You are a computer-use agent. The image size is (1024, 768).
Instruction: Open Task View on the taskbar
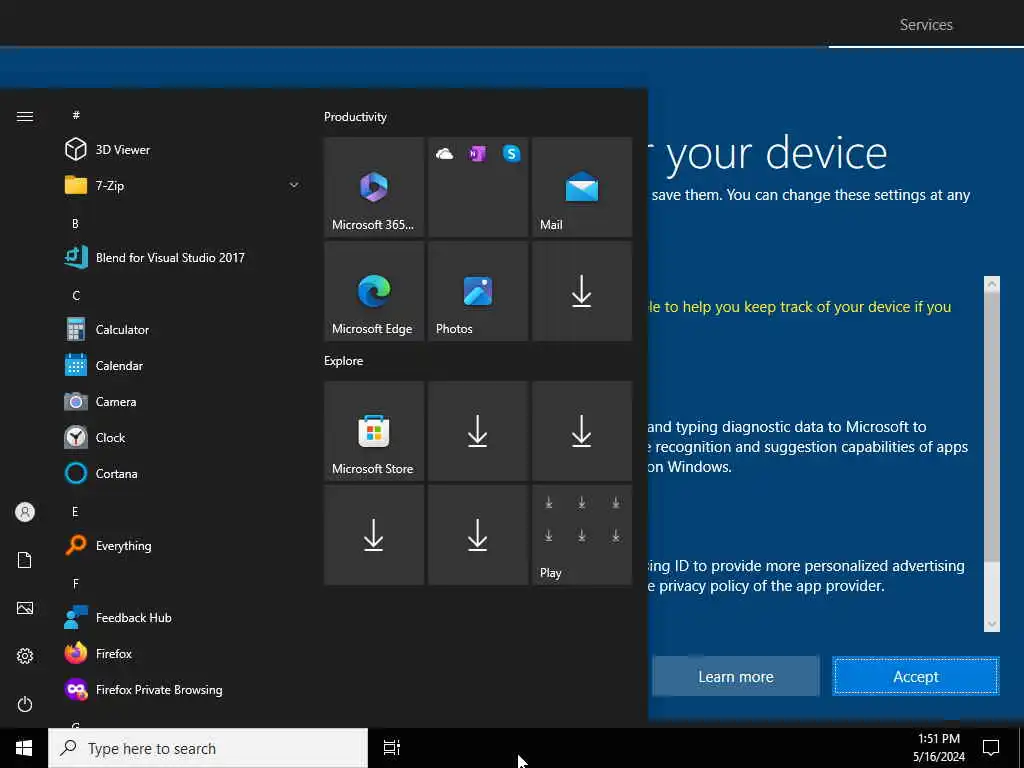392,748
